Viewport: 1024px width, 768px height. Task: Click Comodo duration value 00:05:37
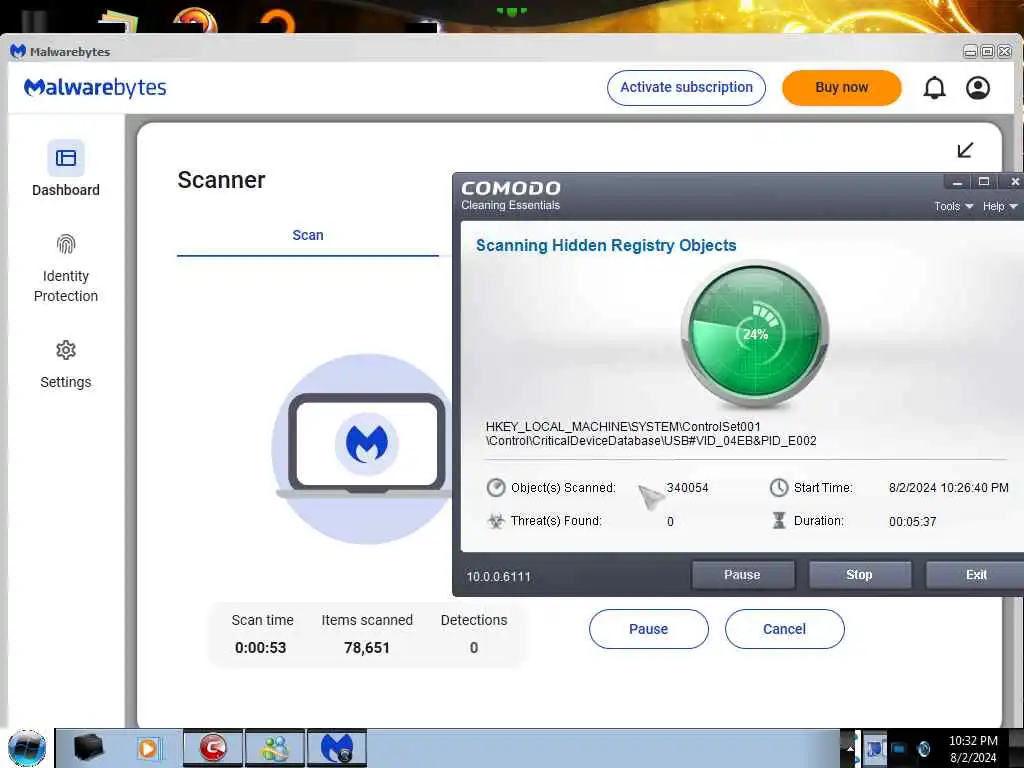[912, 522]
